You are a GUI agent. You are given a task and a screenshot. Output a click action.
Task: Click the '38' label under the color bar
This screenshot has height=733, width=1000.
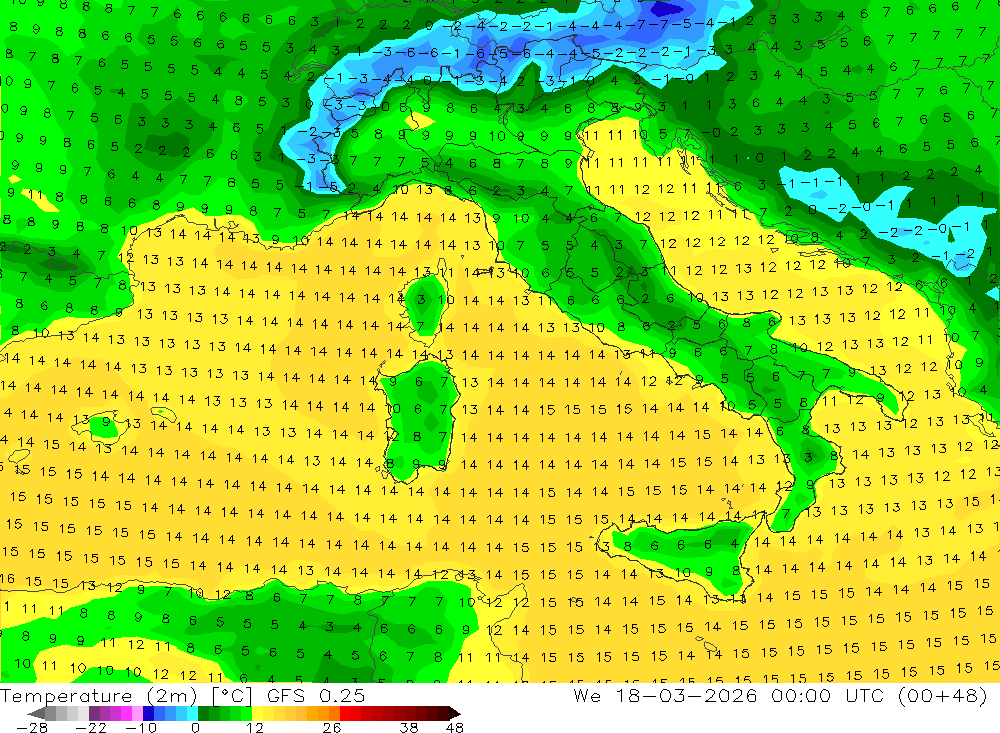pos(409,728)
